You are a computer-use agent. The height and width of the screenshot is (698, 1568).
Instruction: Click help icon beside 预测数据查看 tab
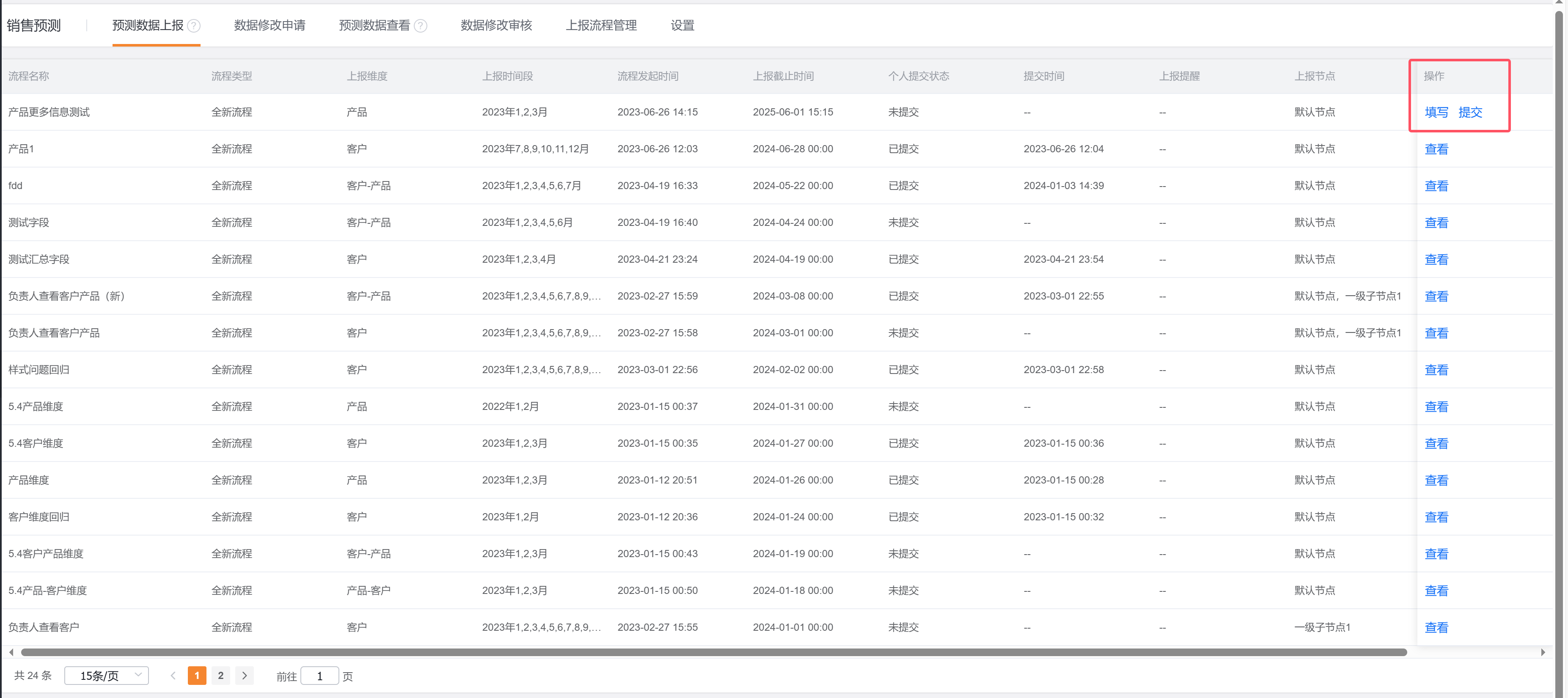420,25
